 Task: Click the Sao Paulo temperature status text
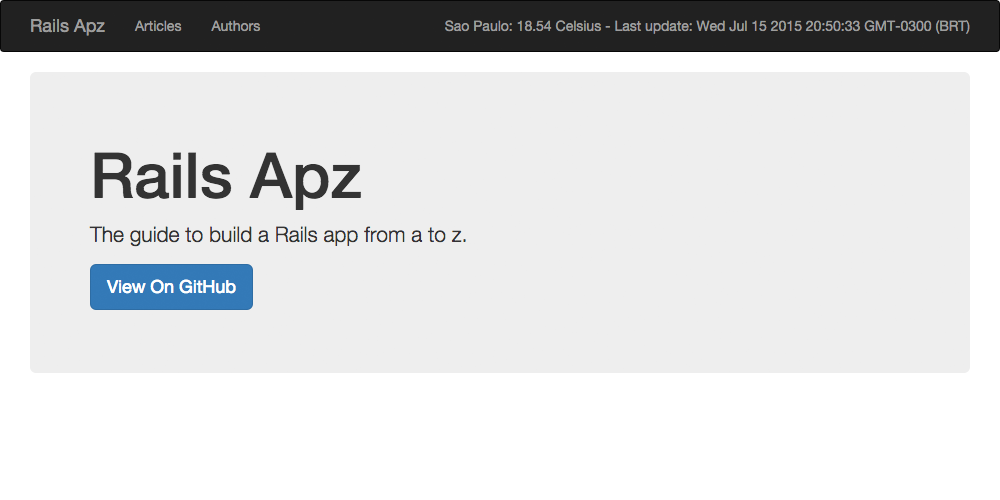707,26
